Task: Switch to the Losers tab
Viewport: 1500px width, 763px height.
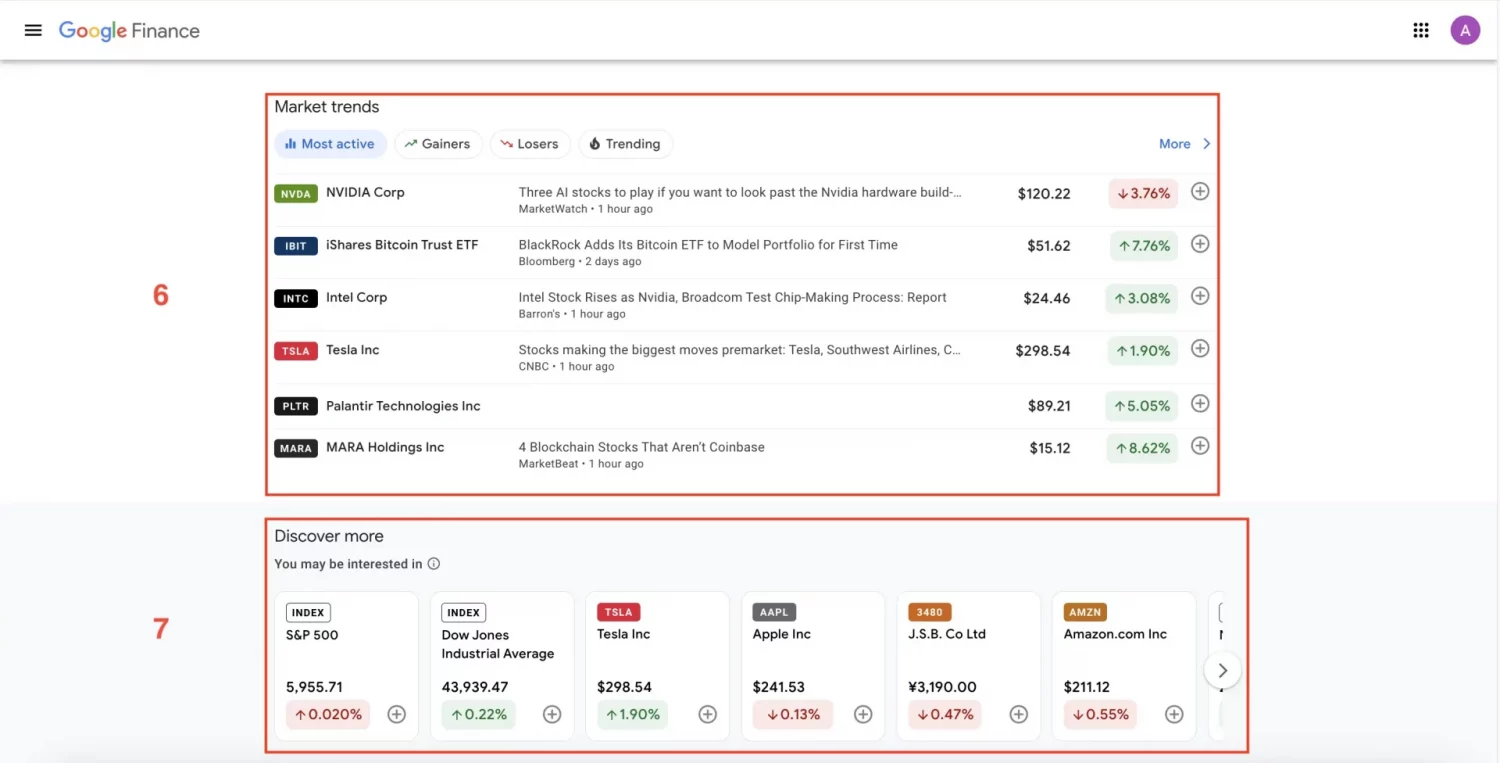Action: [530, 144]
